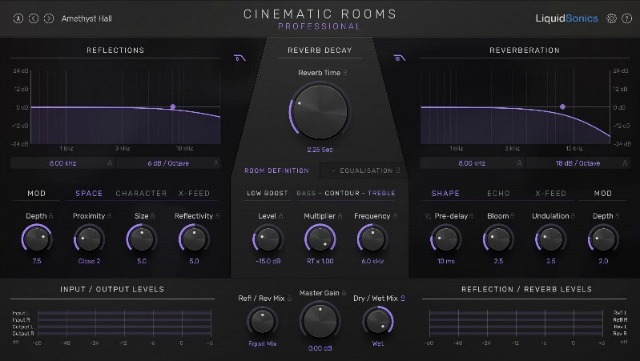Image resolution: width=640 pixels, height=361 pixels.
Task: Click the Reflections Mod heading
Action: pos(36,193)
